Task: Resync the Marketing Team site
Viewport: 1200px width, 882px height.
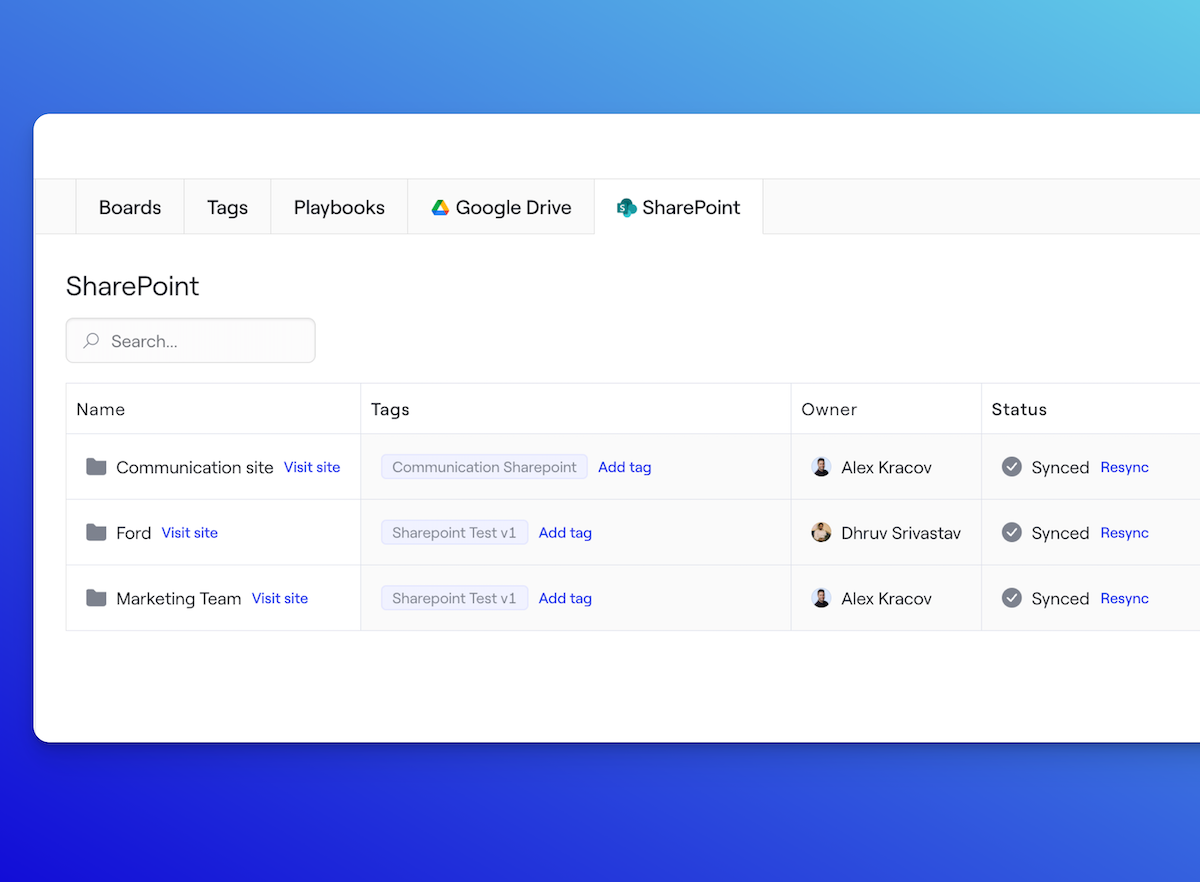Action: [1125, 598]
